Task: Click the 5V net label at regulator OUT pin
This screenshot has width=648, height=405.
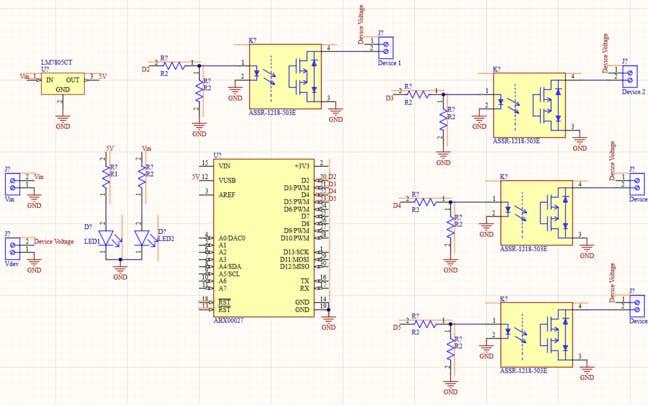Action: [x=103, y=76]
